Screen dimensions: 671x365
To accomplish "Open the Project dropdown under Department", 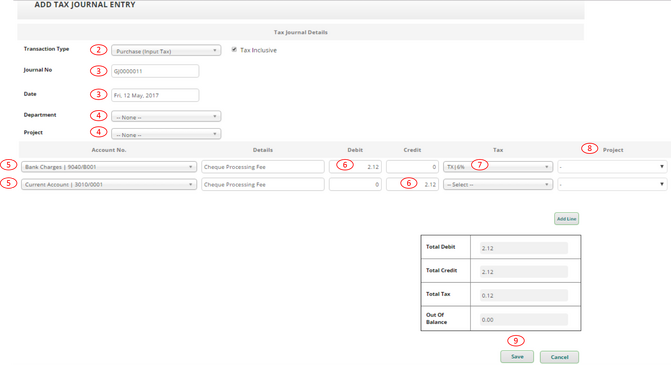I will point(166,134).
